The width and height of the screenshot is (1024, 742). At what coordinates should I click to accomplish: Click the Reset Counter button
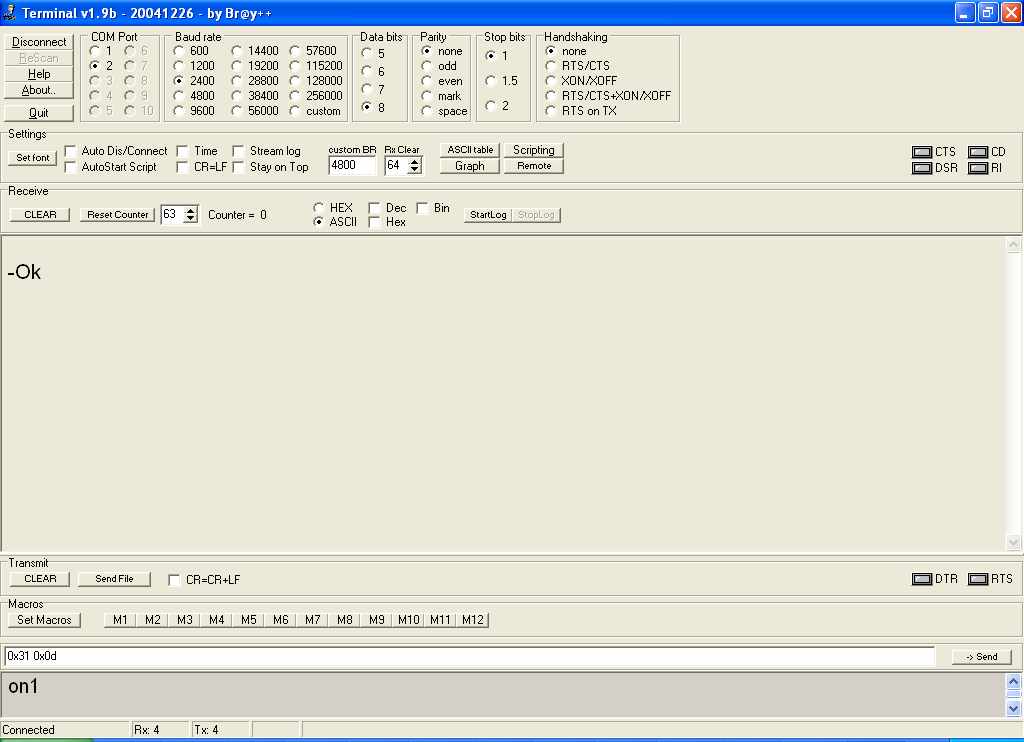point(118,215)
